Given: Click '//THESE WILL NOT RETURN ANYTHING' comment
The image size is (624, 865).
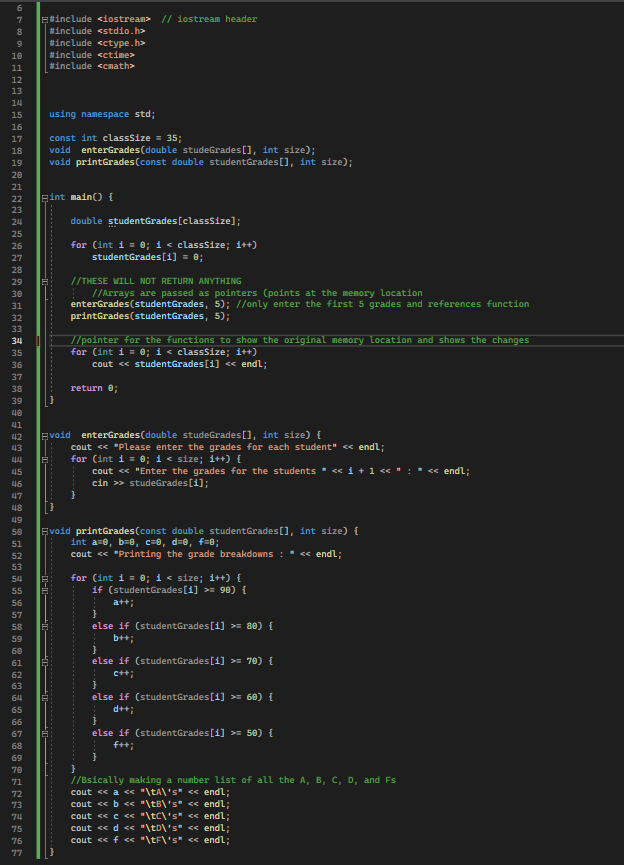Looking at the screenshot, I should (x=156, y=281).
